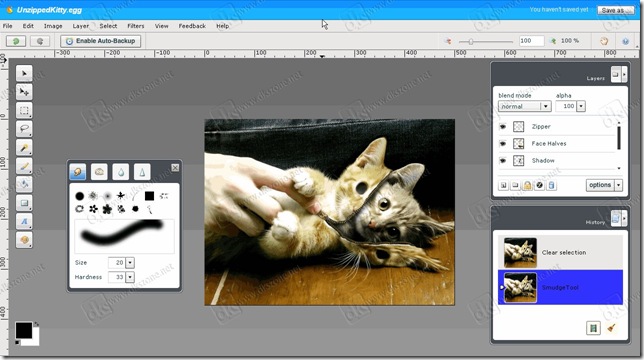The width and height of the screenshot is (644, 360).
Task: Click the layer options button
Action: (x=600, y=185)
